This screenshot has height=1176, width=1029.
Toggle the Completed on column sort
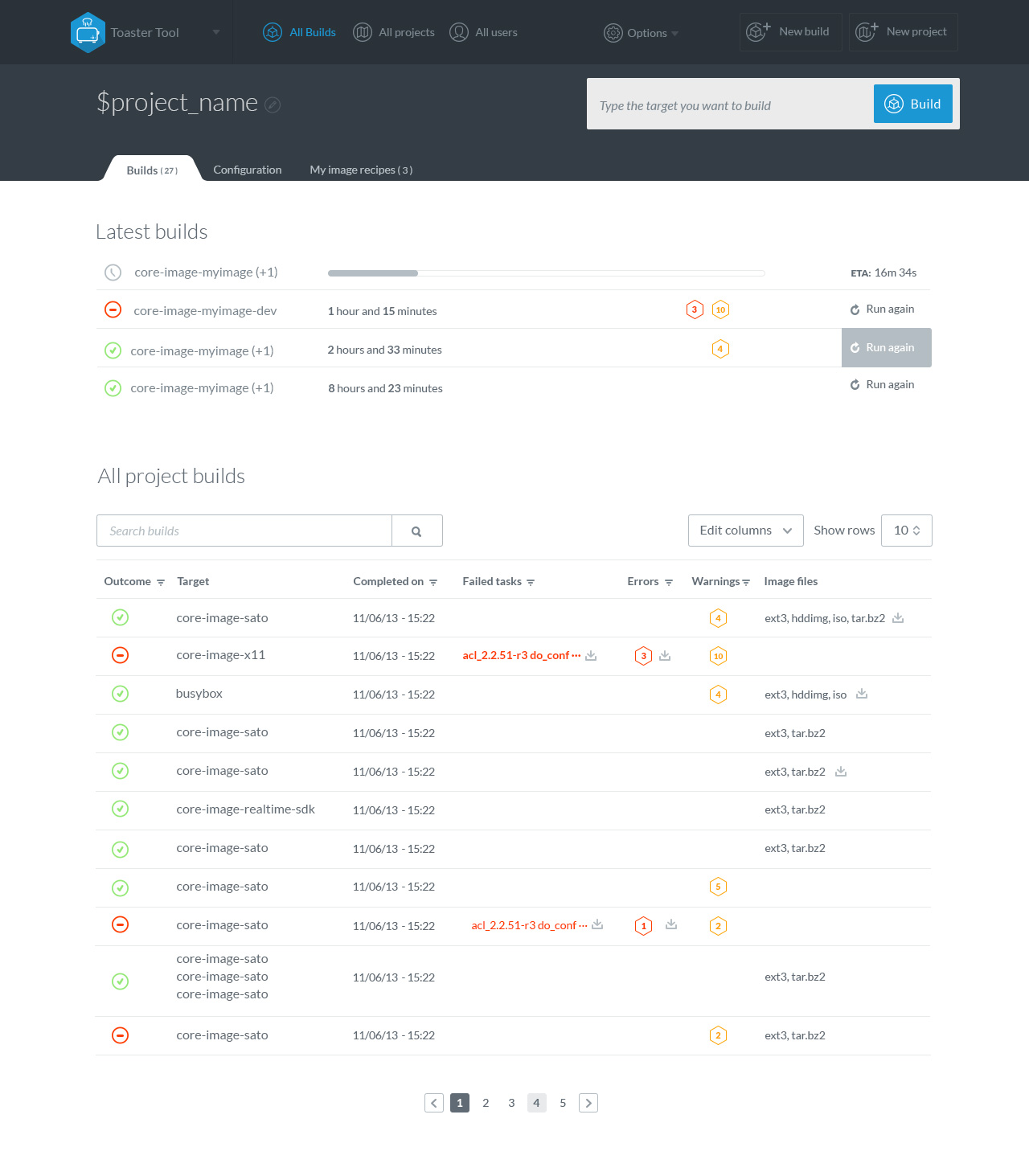tap(433, 582)
